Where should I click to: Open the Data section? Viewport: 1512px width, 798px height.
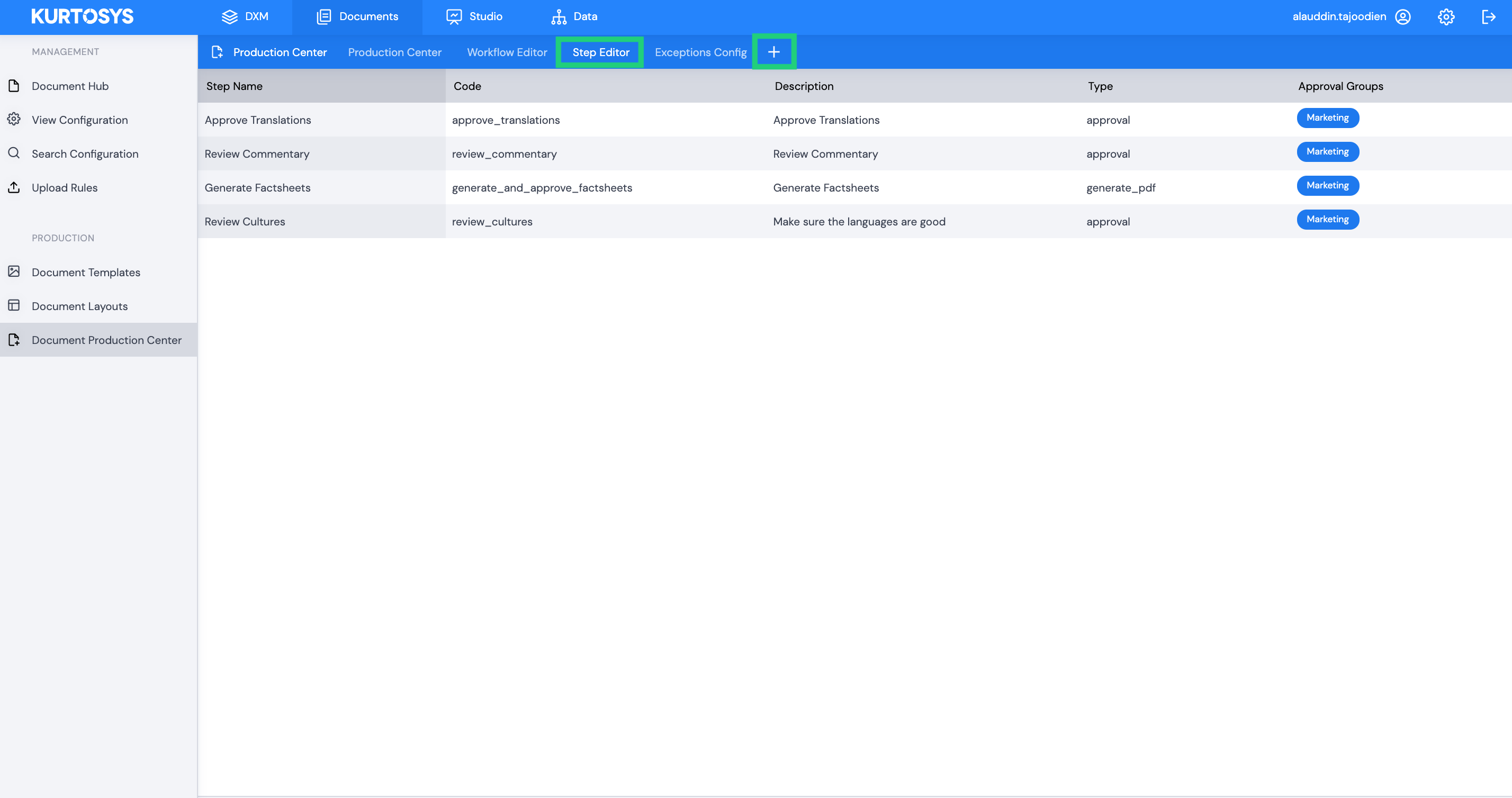coord(574,16)
